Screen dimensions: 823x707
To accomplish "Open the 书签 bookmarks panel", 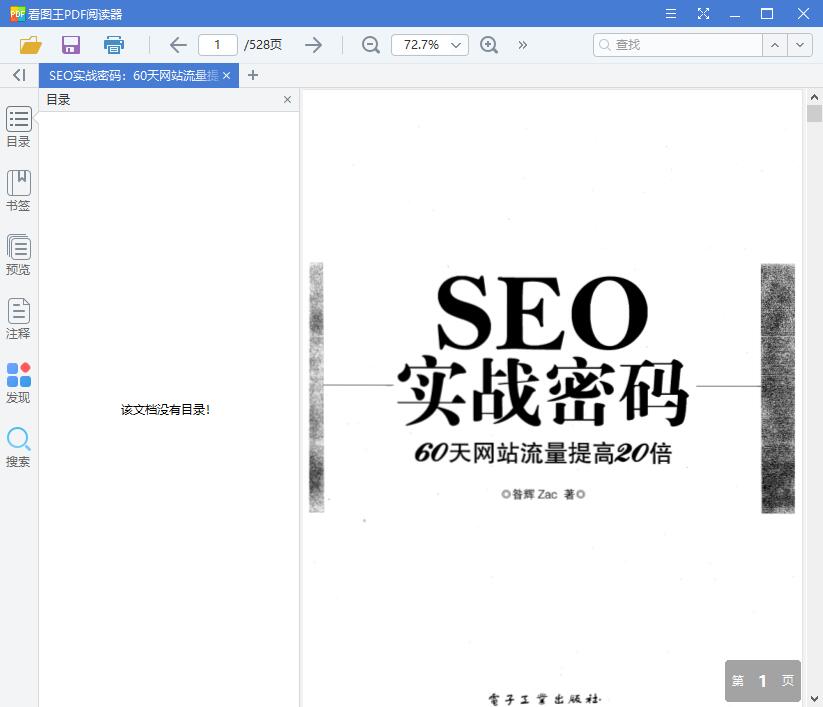I will [18, 188].
